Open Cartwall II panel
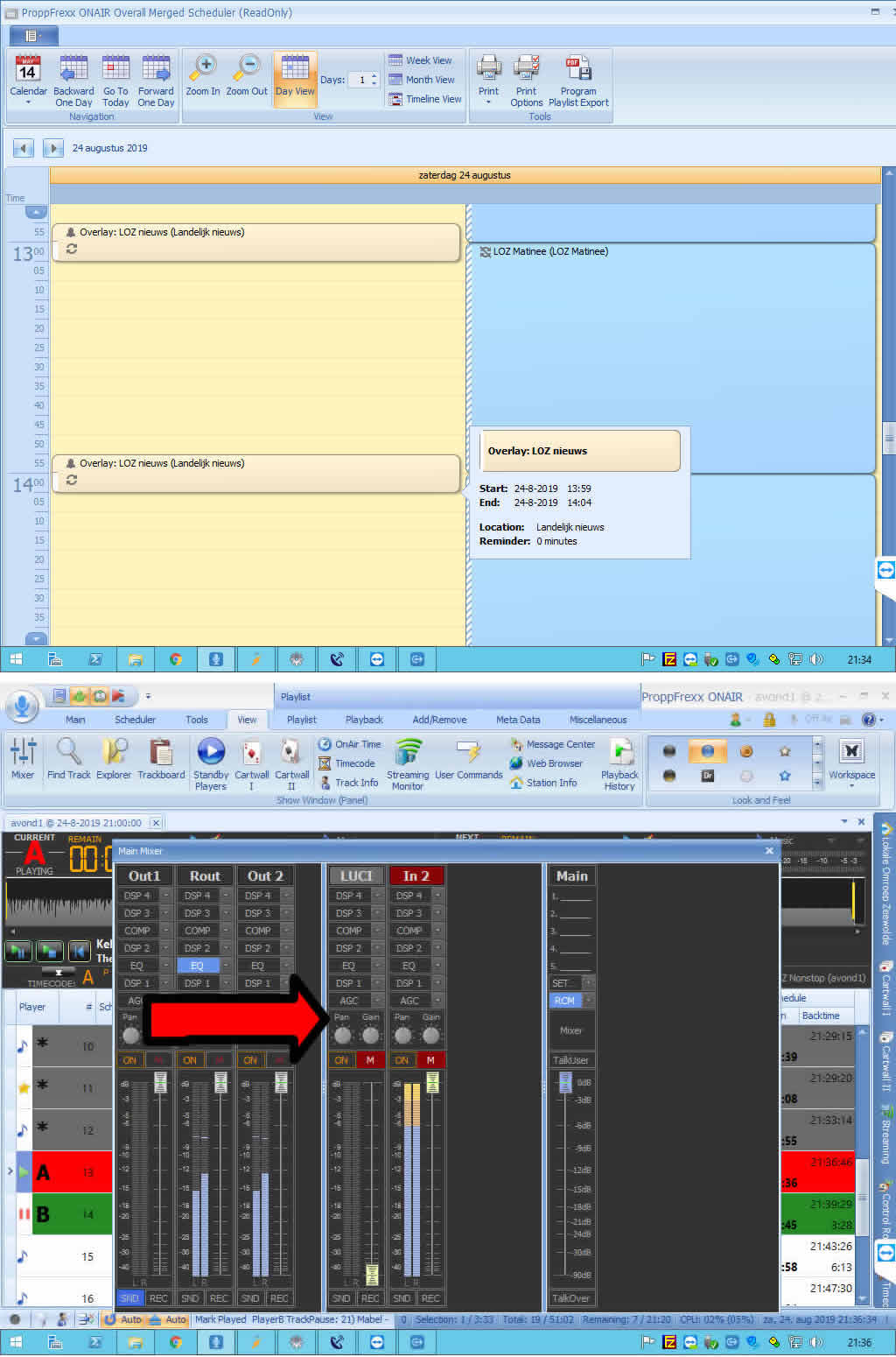 coord(291,763)
